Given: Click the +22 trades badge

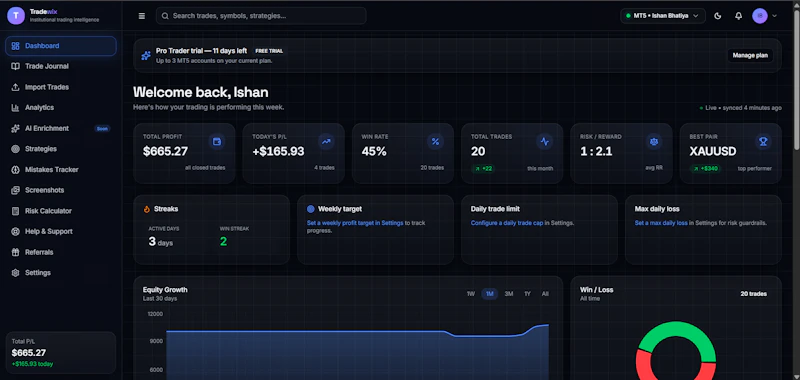Looking at the screenshot, I should click(483, 168).
